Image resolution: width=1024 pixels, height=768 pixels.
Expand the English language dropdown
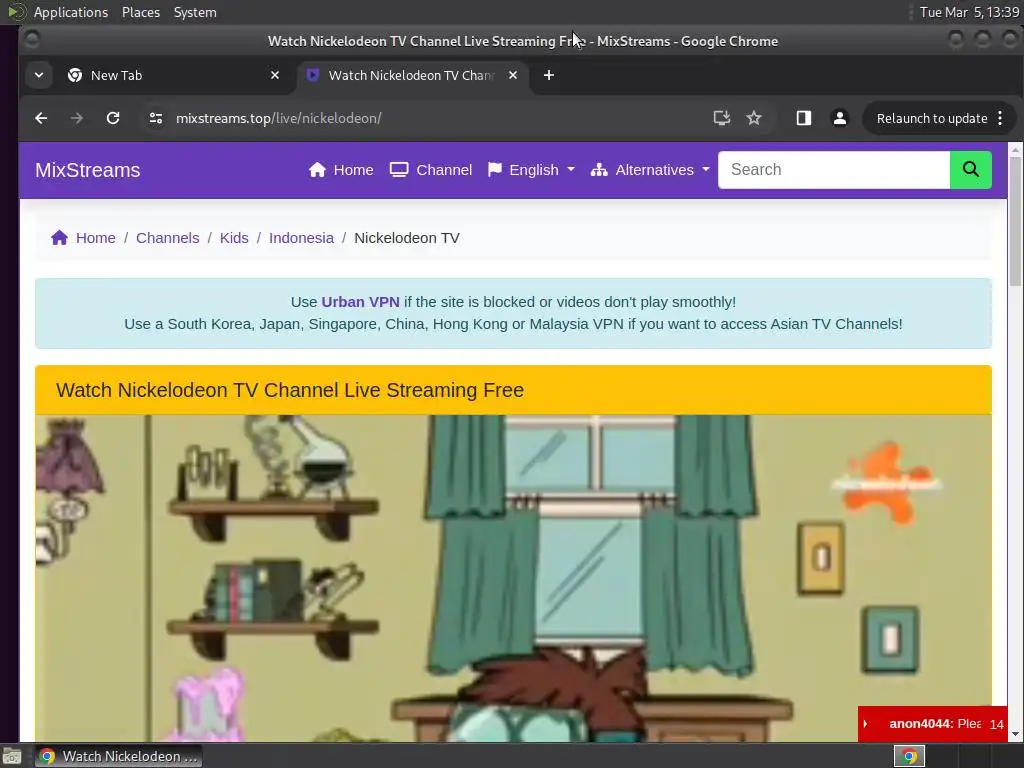tap(531, 170)
